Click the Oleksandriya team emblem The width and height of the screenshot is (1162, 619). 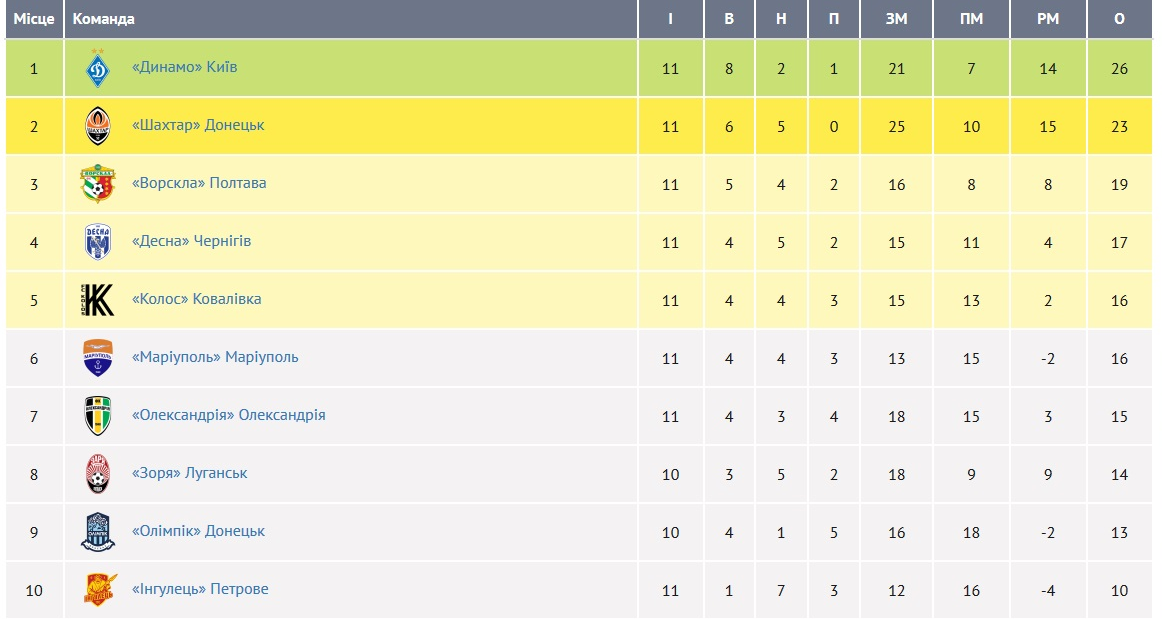(x=98, y=416)
